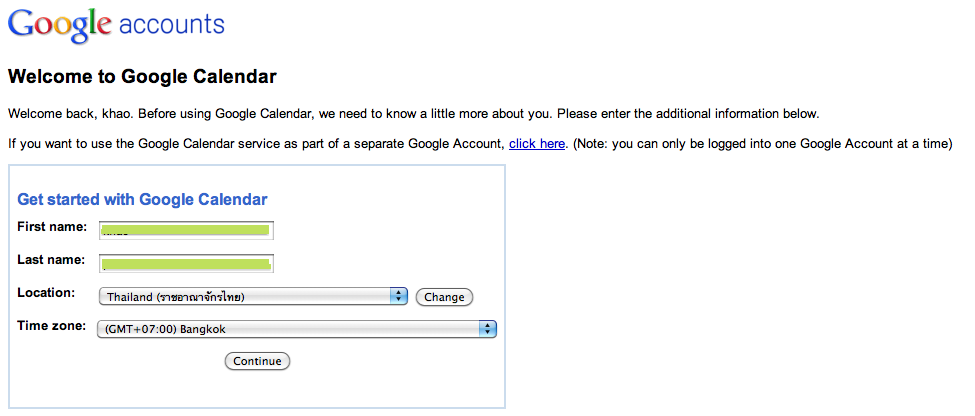The height and width of the screenshot is (416, 975).
Task: Click the 'Last name:' label
Action: coord(51,260)
